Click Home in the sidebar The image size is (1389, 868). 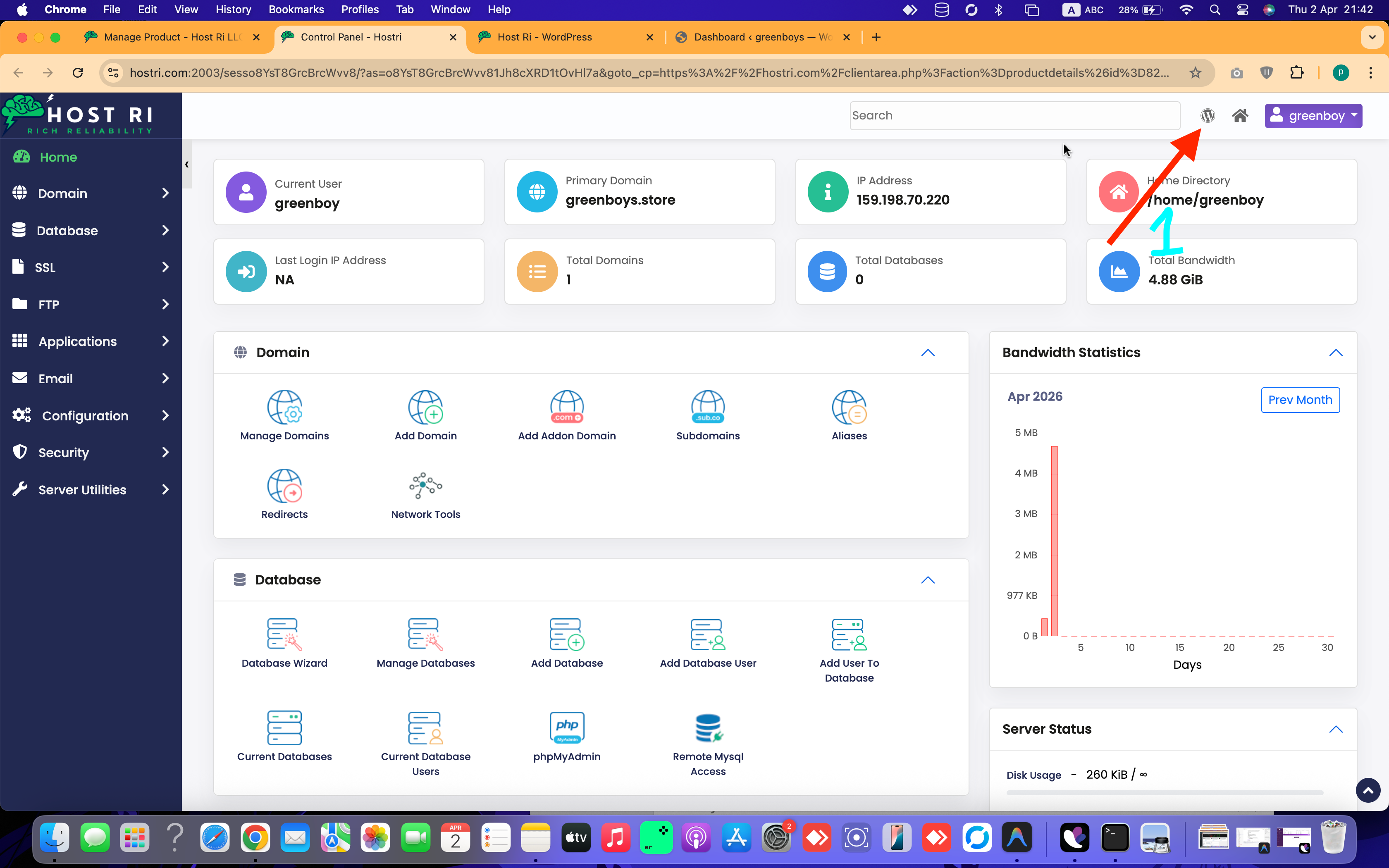pyautogui.click(x=58, y=157)
